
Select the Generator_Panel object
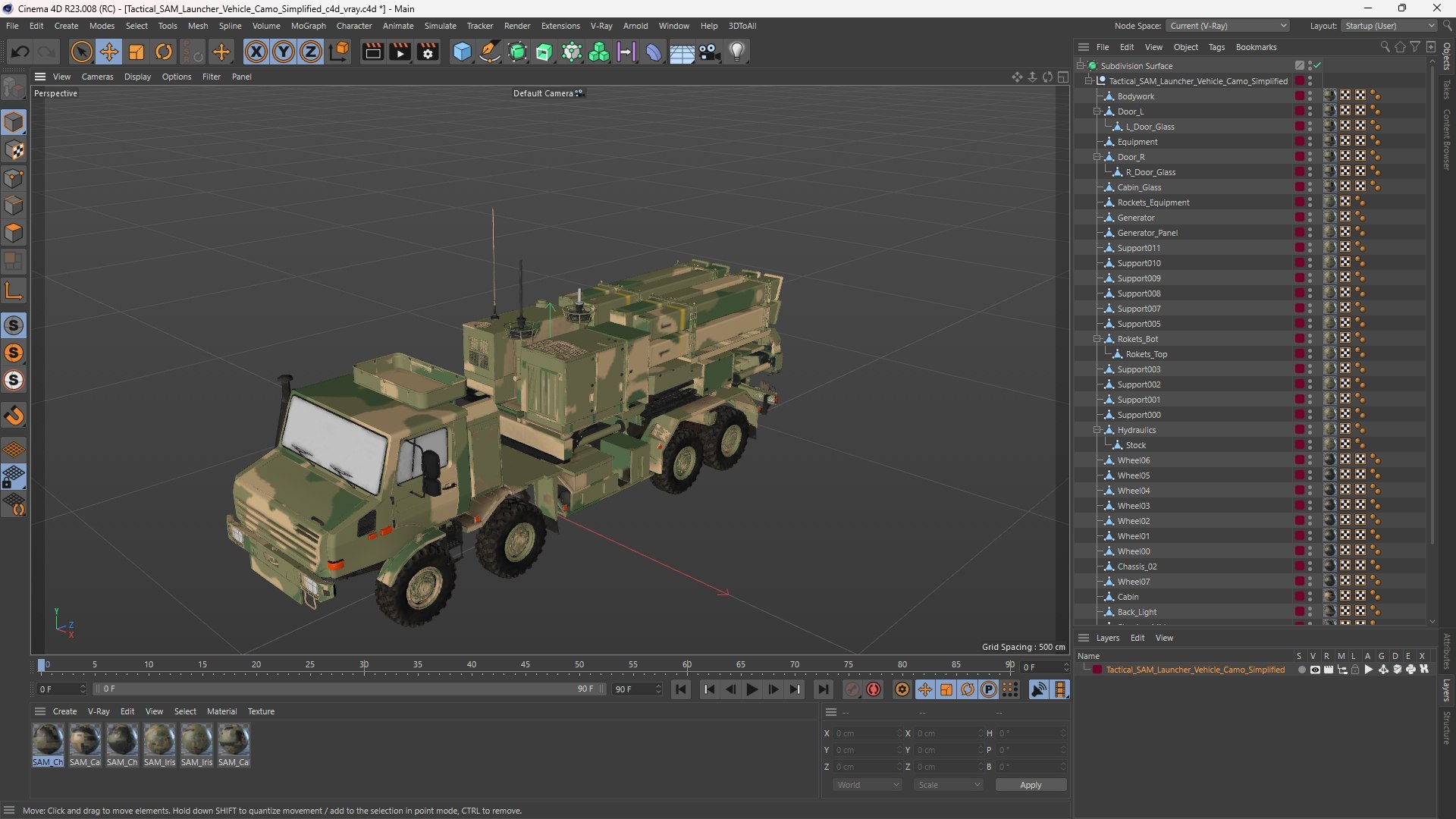1147,233
